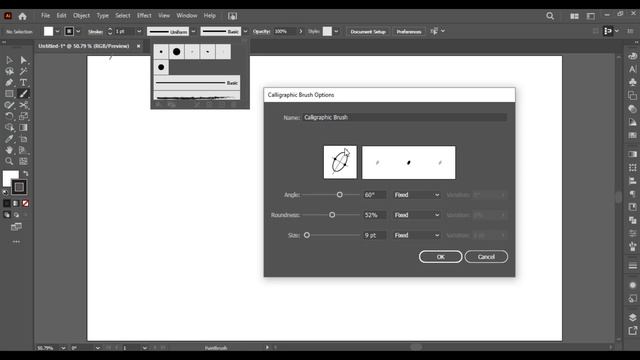Click the Document Setup button
Screen dimensions: 640x360
pyautogui.click(x=368, y=31)
